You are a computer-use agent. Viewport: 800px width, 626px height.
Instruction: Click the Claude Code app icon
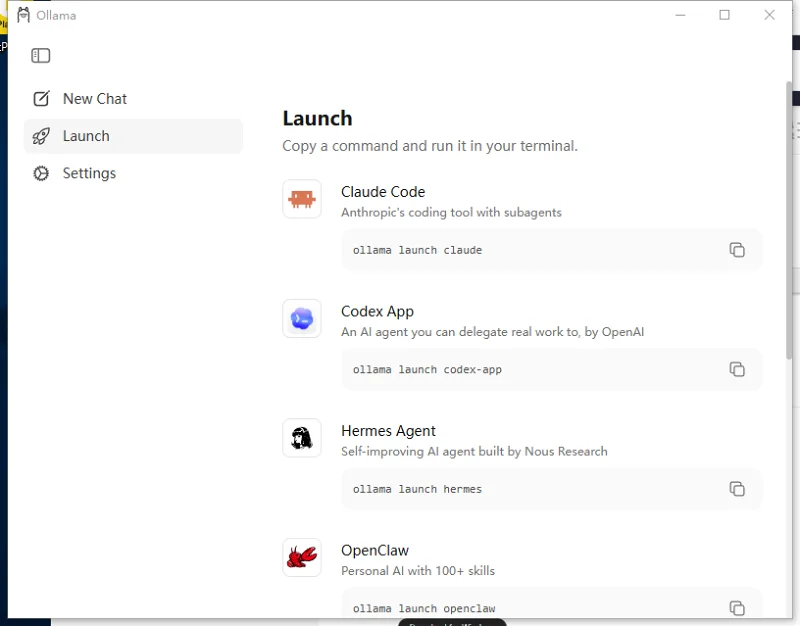[302, 198]
